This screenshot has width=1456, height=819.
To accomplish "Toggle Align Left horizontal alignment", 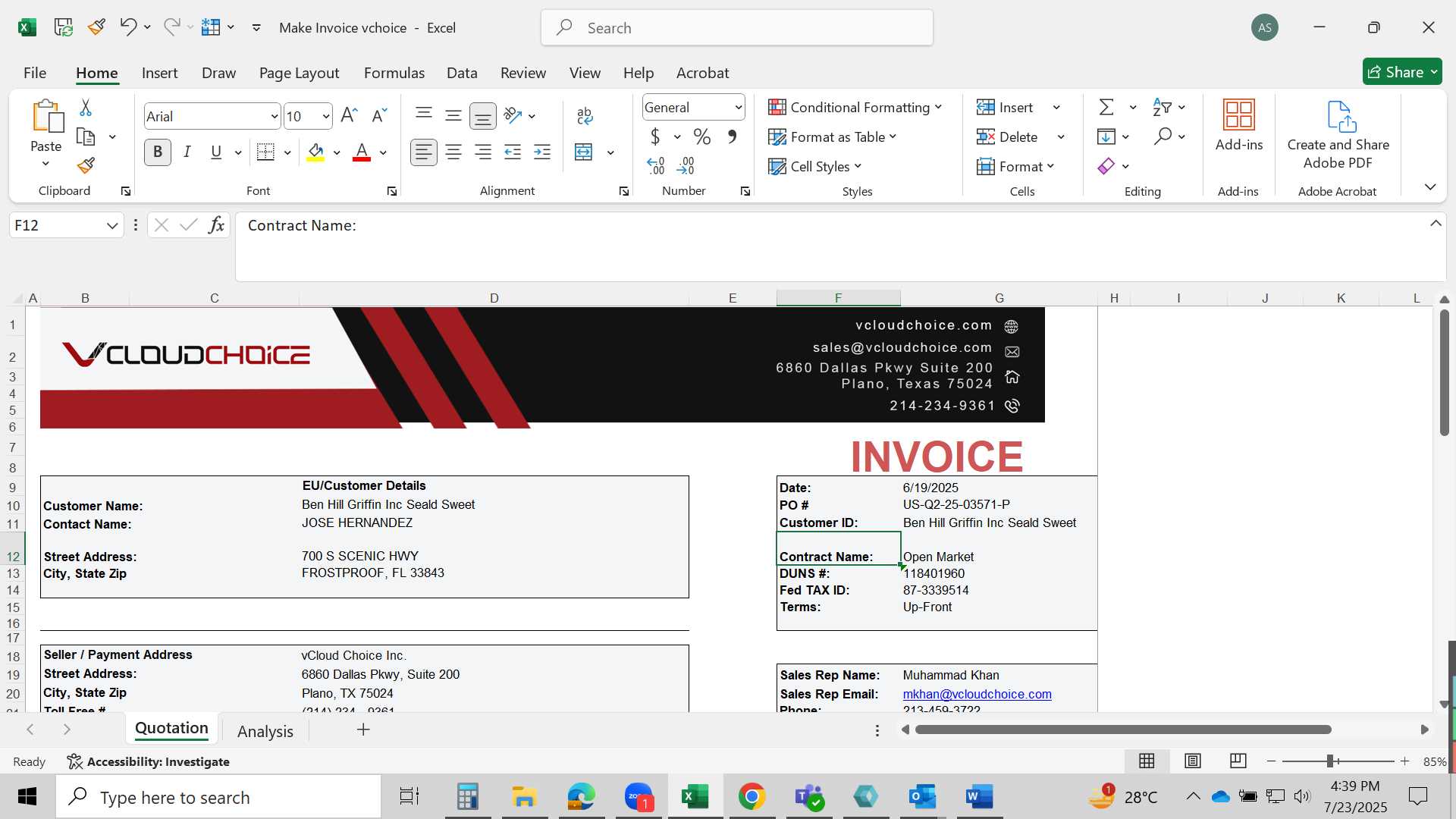I will pos(424,152).
